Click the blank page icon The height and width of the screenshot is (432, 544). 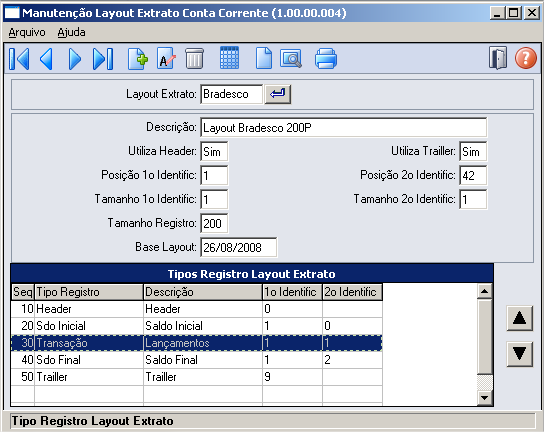click(264, 58)
